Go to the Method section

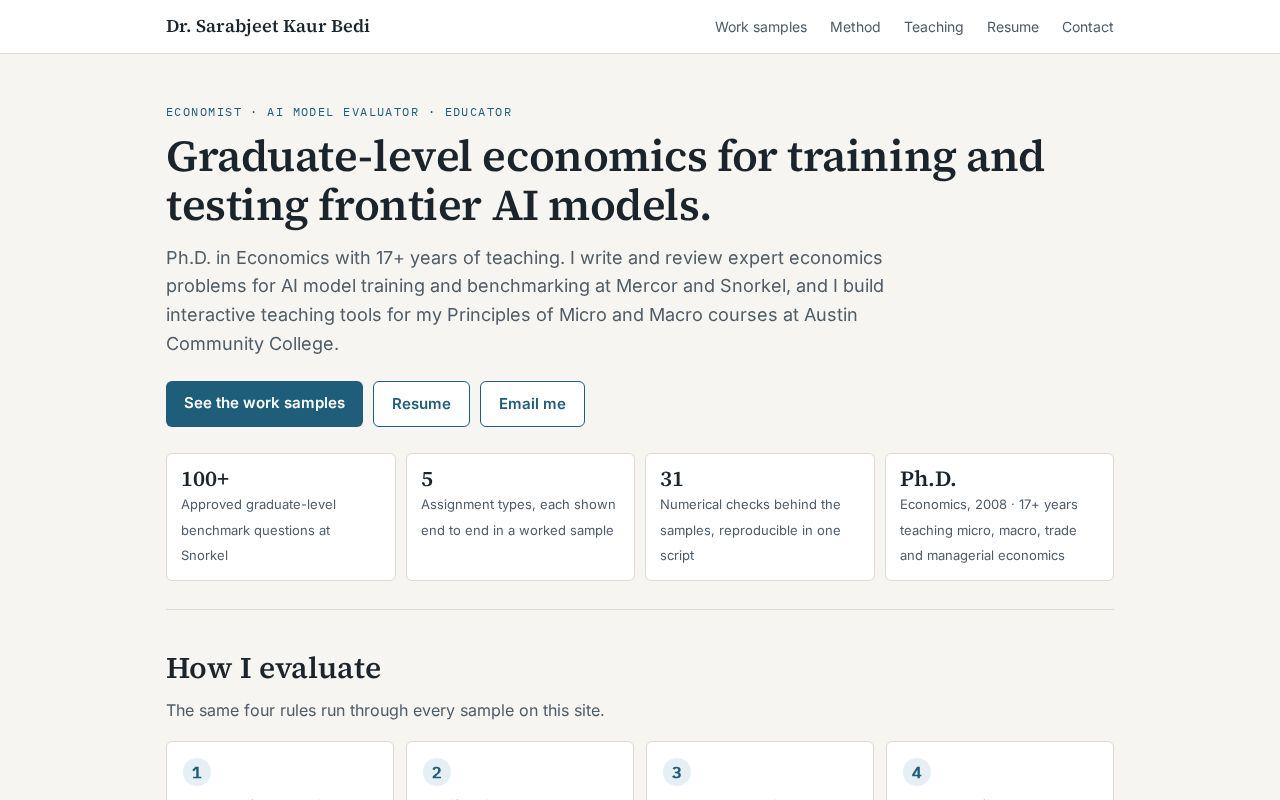(855, 27)
